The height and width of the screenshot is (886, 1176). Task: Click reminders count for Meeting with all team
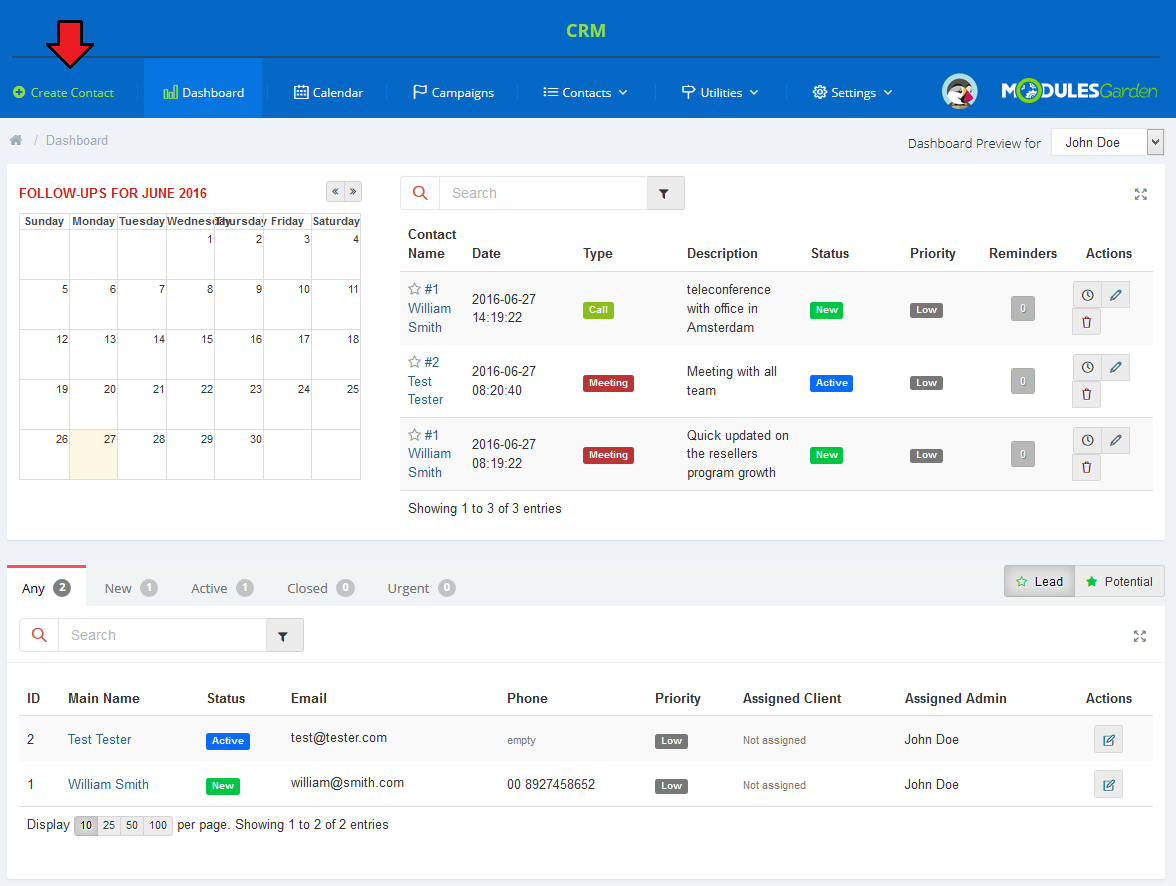(1022, 381)
